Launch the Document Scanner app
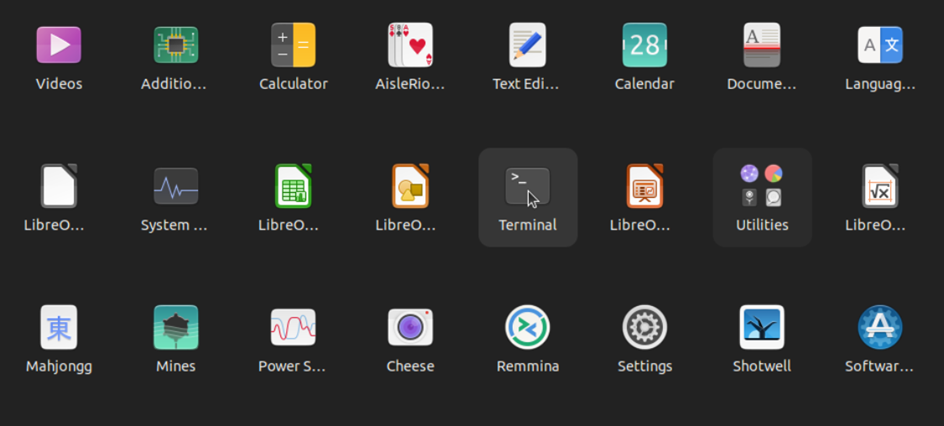The width and height of the screenshot is (944, 426). click(x=762, y=45)
